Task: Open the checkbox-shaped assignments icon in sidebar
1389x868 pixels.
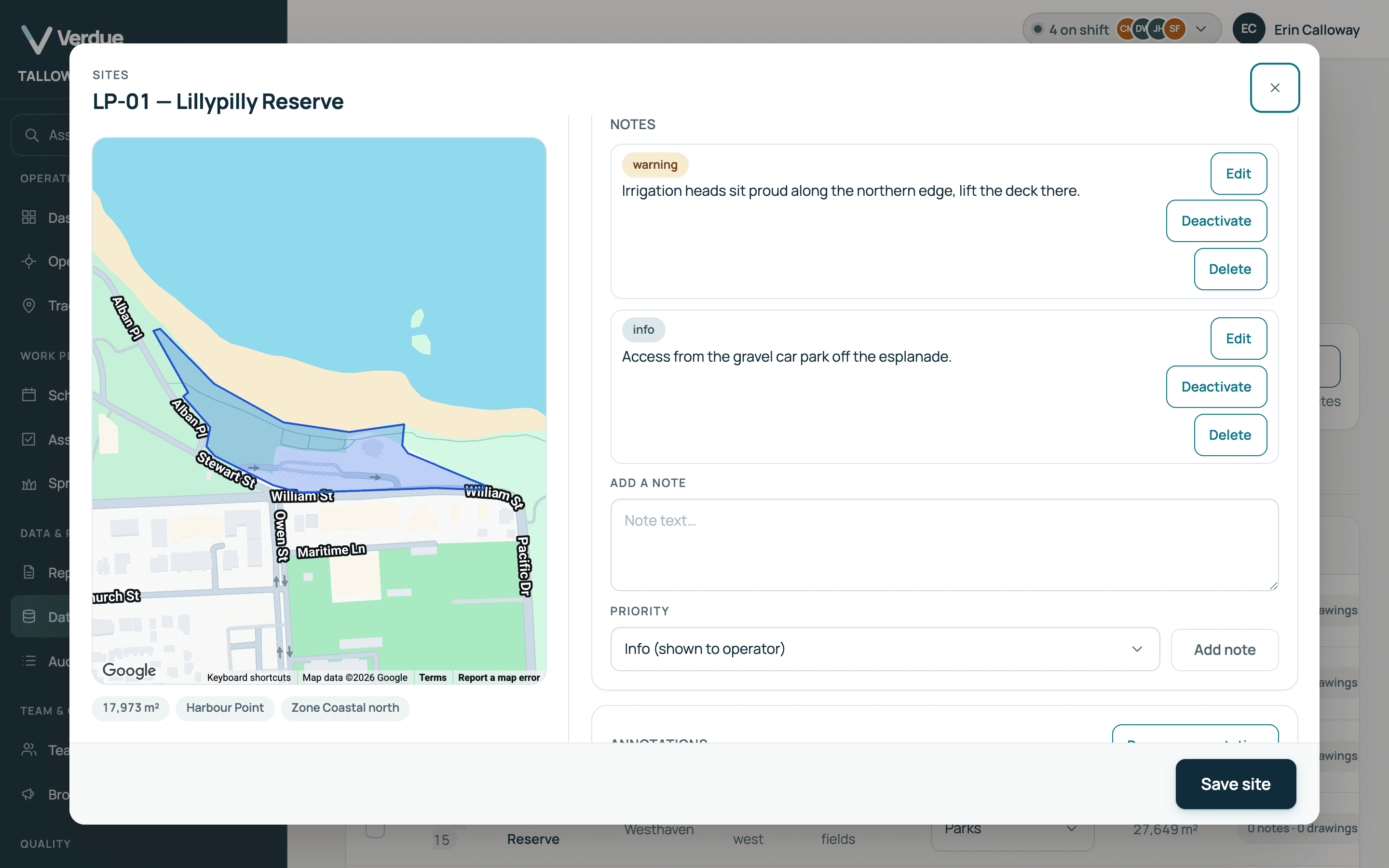Action: (x=29, y=439)
